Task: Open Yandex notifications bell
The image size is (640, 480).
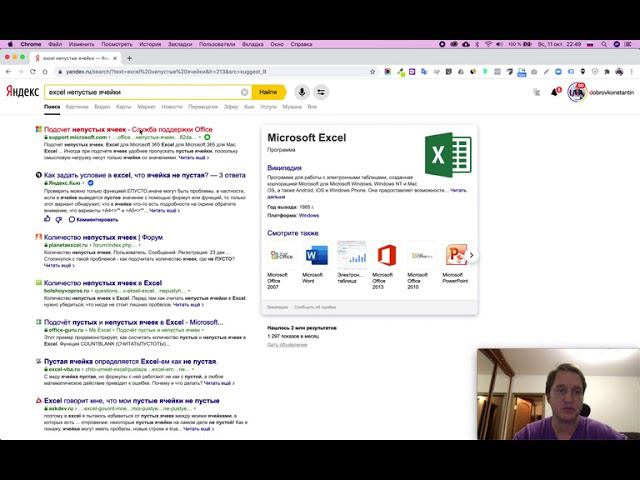Action: point(555,92)
